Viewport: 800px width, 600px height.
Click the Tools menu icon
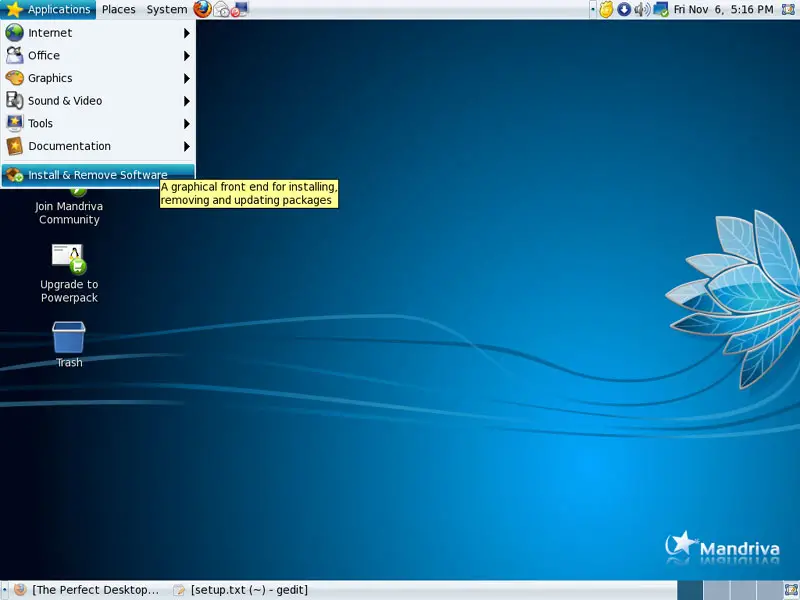pyautogui.click(x=14, y=123)
